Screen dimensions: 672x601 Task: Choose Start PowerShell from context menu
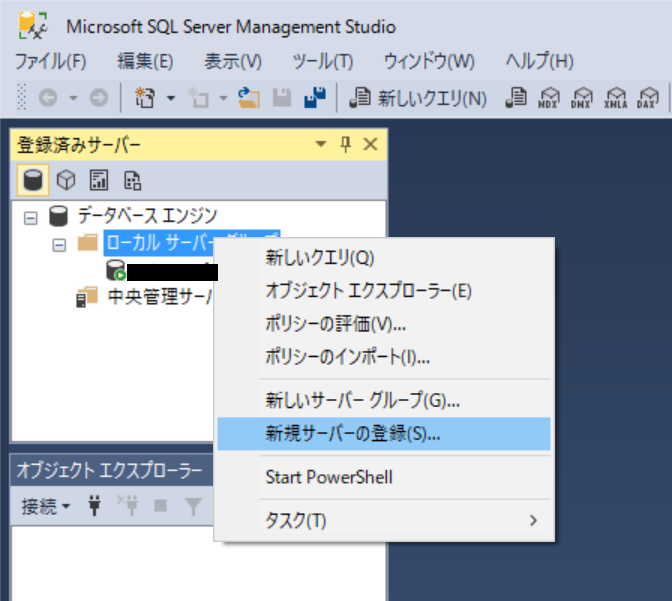tap(384, 478)
